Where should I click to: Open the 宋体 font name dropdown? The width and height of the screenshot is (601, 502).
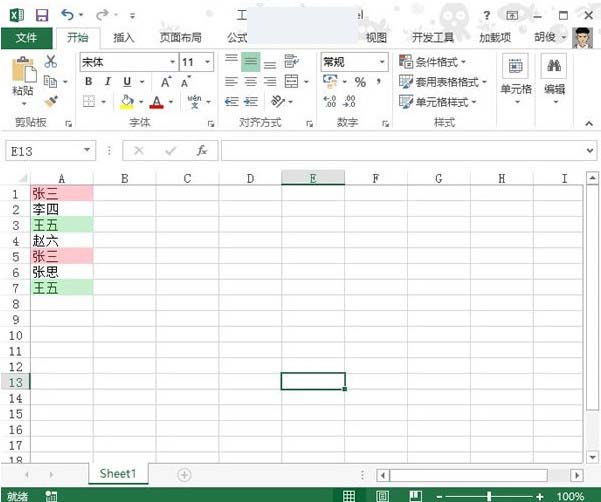[172, 62]
